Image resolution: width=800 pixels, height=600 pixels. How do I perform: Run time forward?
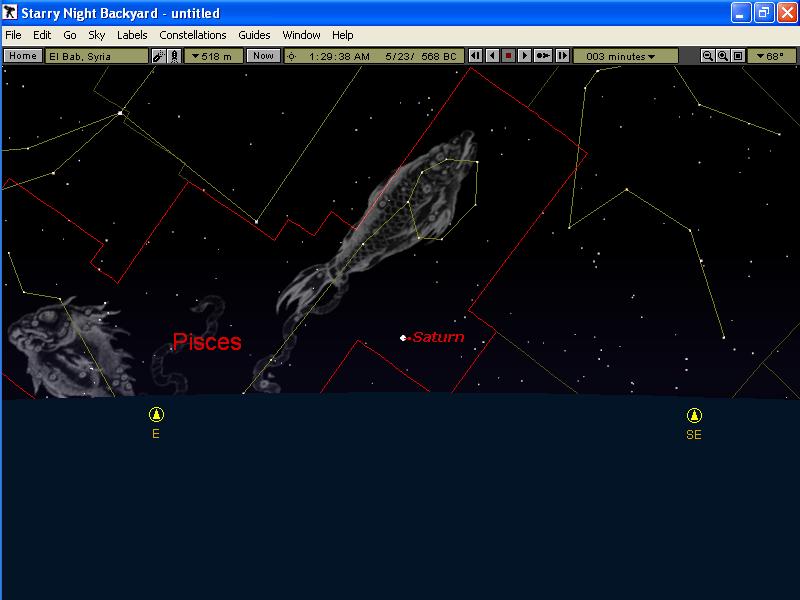524,56
